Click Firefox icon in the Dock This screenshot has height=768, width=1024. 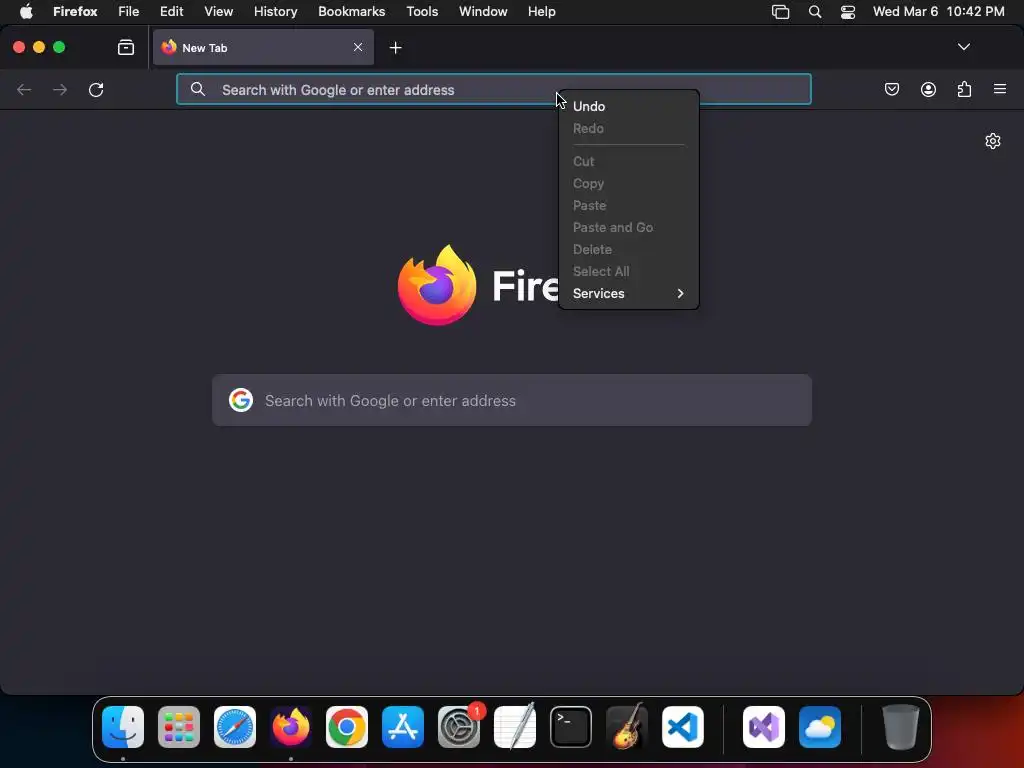291,727
